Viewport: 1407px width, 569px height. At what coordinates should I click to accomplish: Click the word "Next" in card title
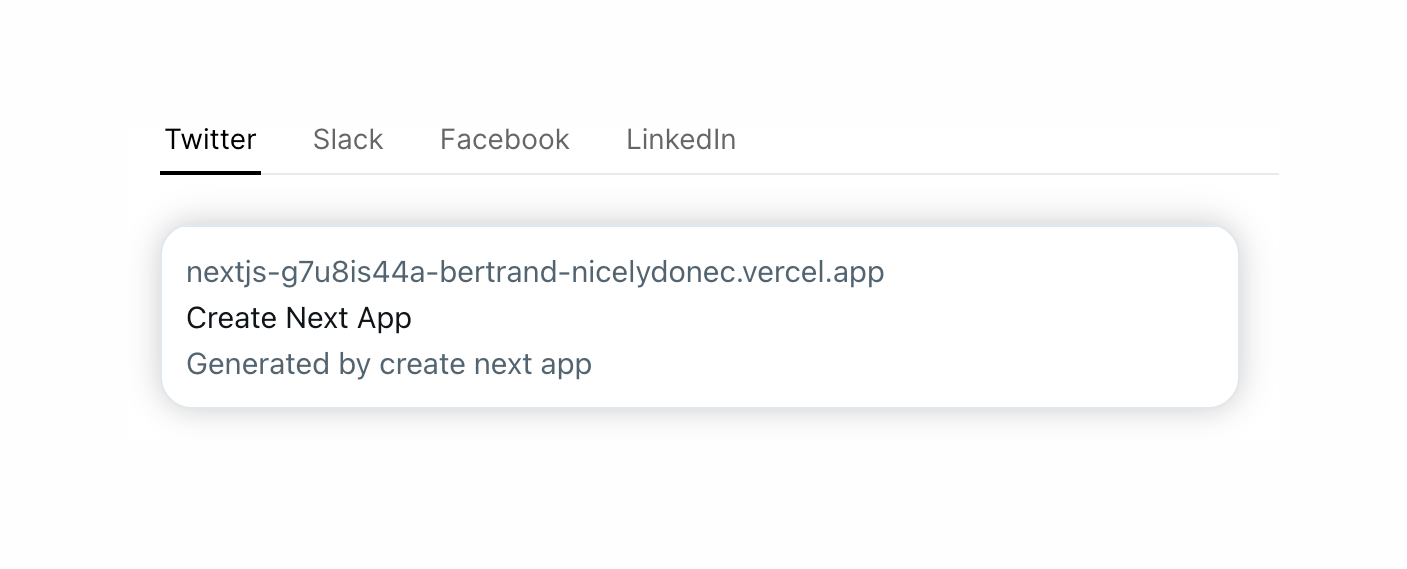(317, 318)
